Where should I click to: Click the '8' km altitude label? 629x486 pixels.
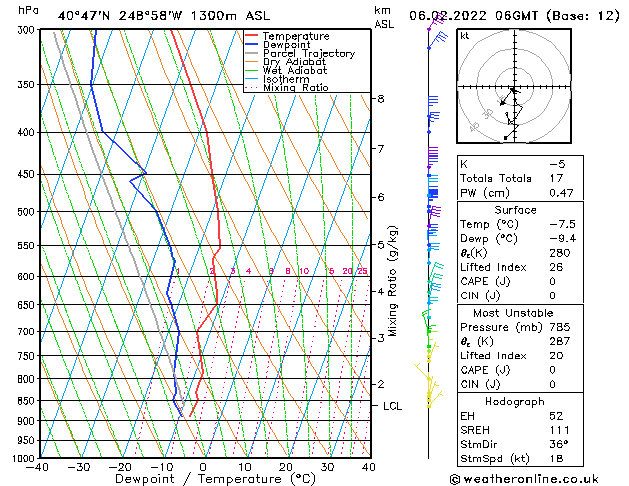pyautogui.click(x=381, y=99)
